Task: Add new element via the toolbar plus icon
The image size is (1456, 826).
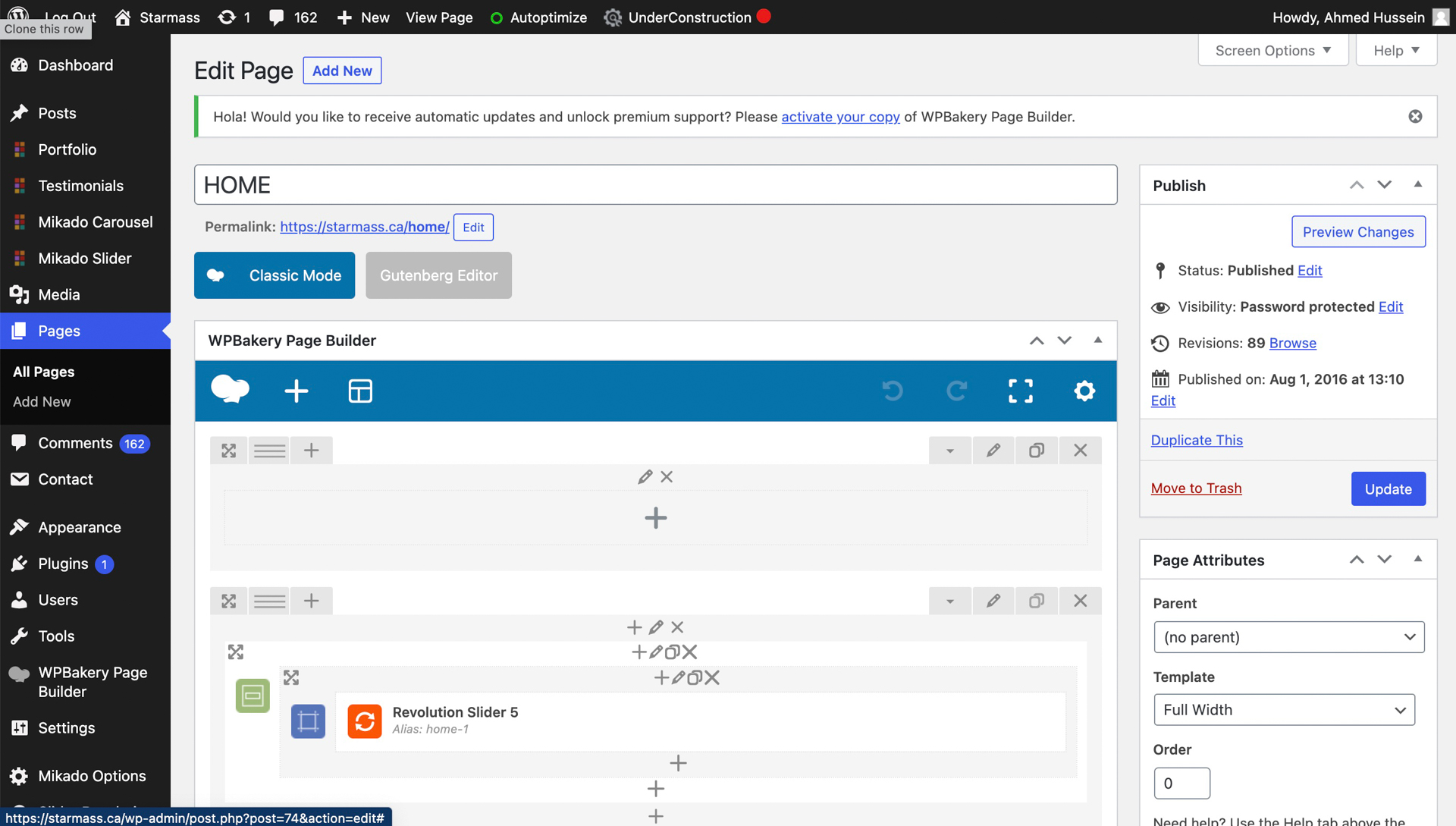Action: point(296,391)
